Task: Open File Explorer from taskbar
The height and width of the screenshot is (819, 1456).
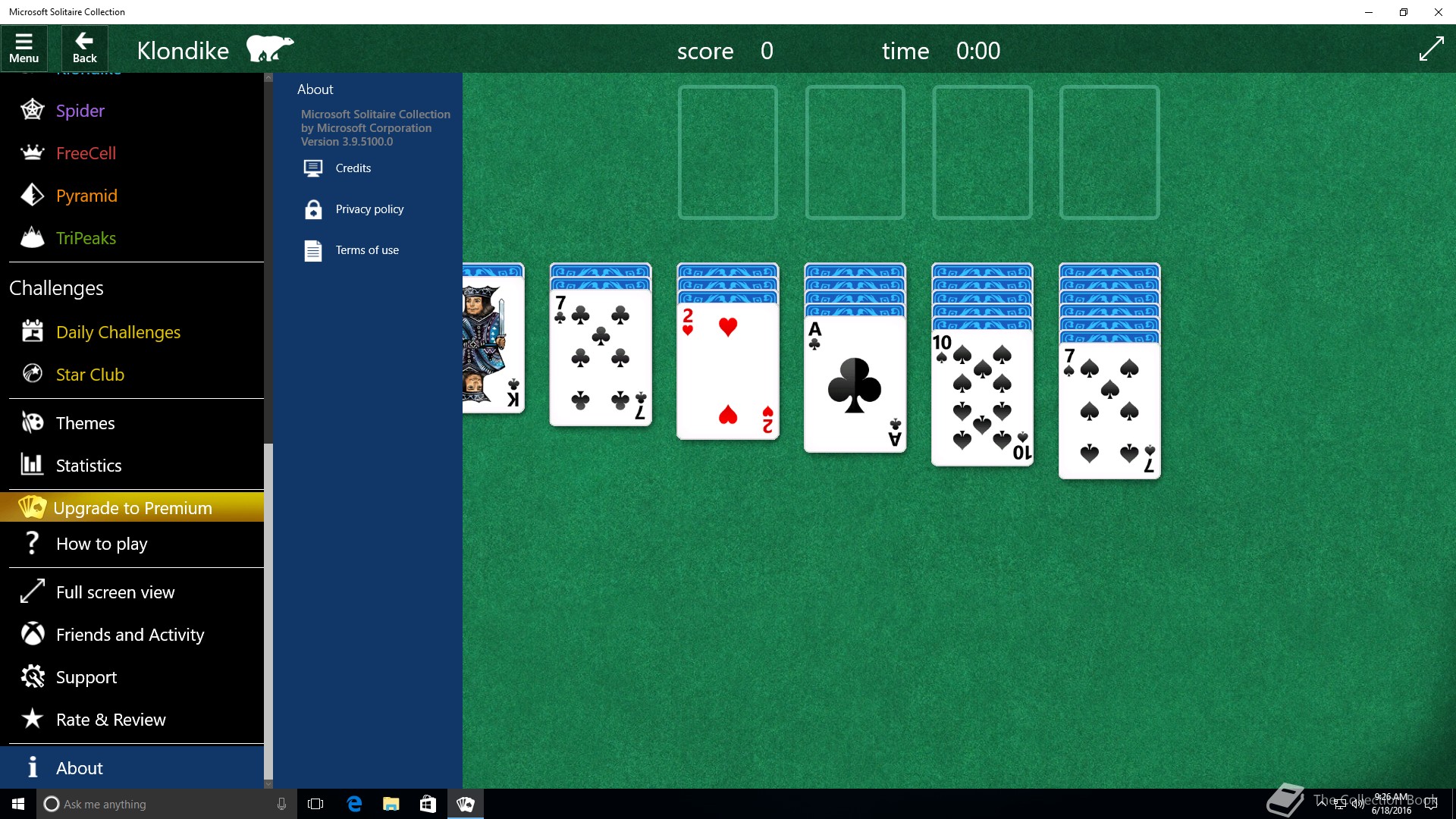Action: click(391, 804)
